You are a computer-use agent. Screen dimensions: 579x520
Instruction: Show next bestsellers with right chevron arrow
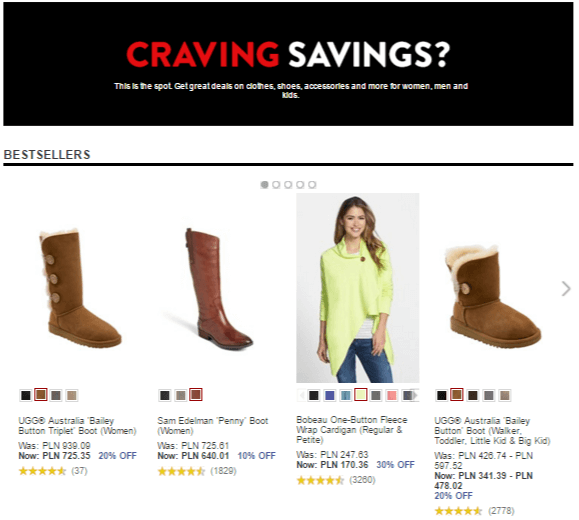coord(566,289)
